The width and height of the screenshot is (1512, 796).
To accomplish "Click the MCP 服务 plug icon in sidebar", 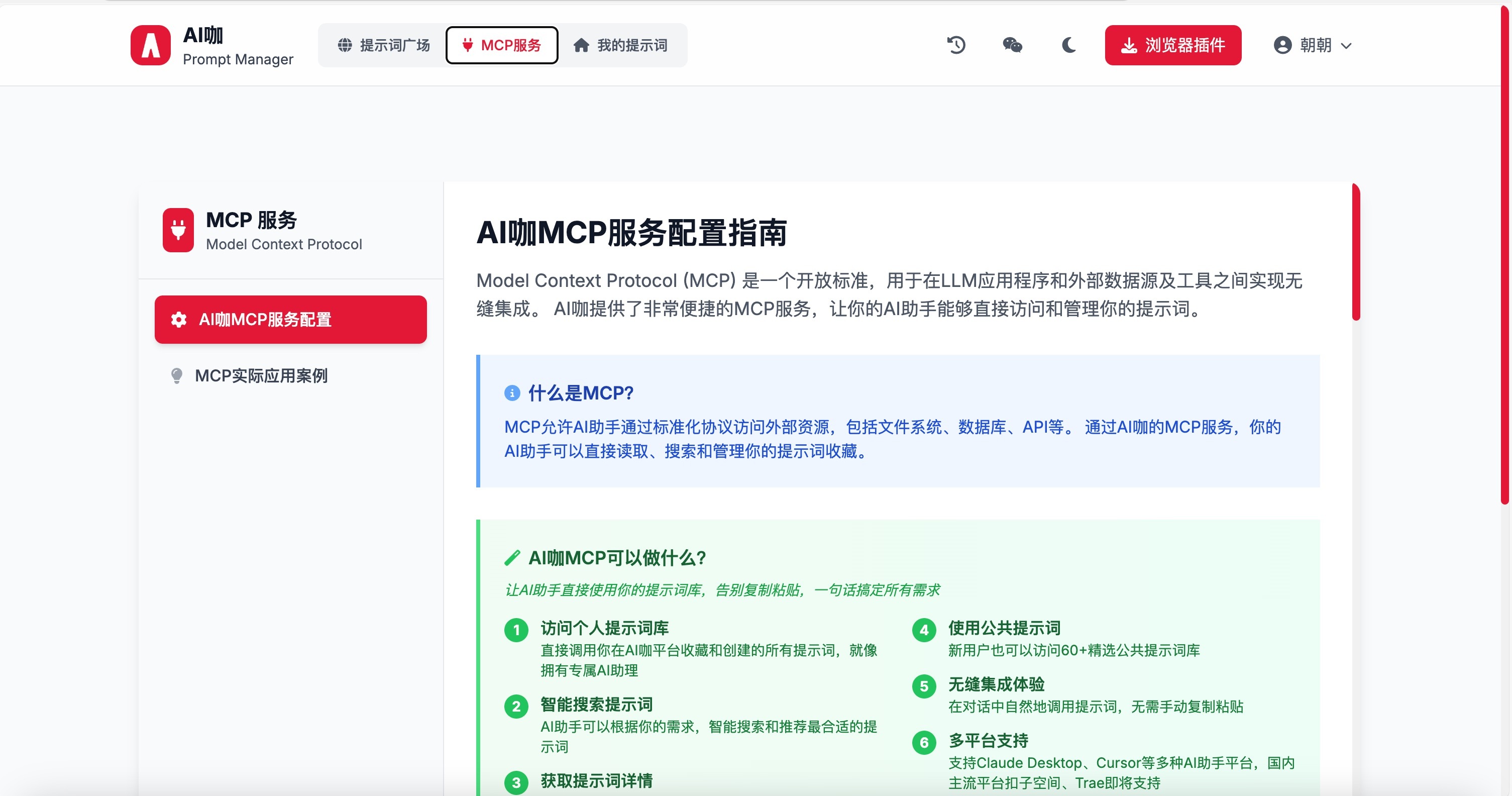I will coord(178,230).
